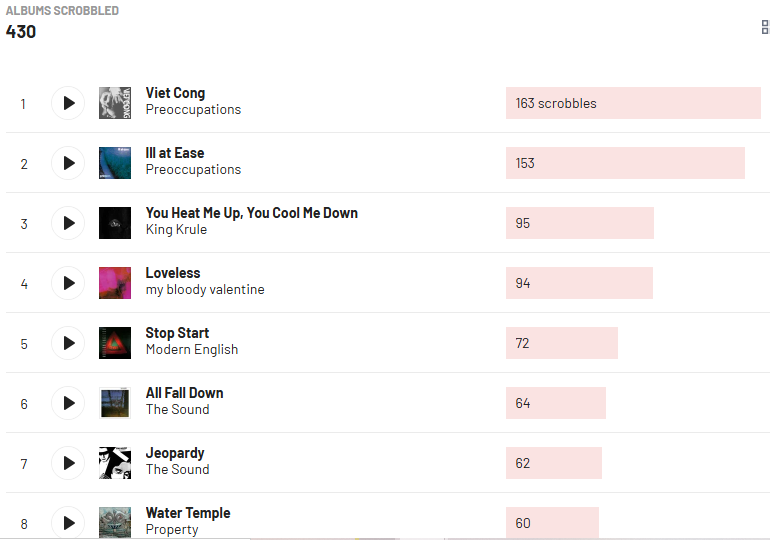The width and height of the screenshot is (770, 540).
Task: Play the Ill at Ease album
Action: (68, 163)
